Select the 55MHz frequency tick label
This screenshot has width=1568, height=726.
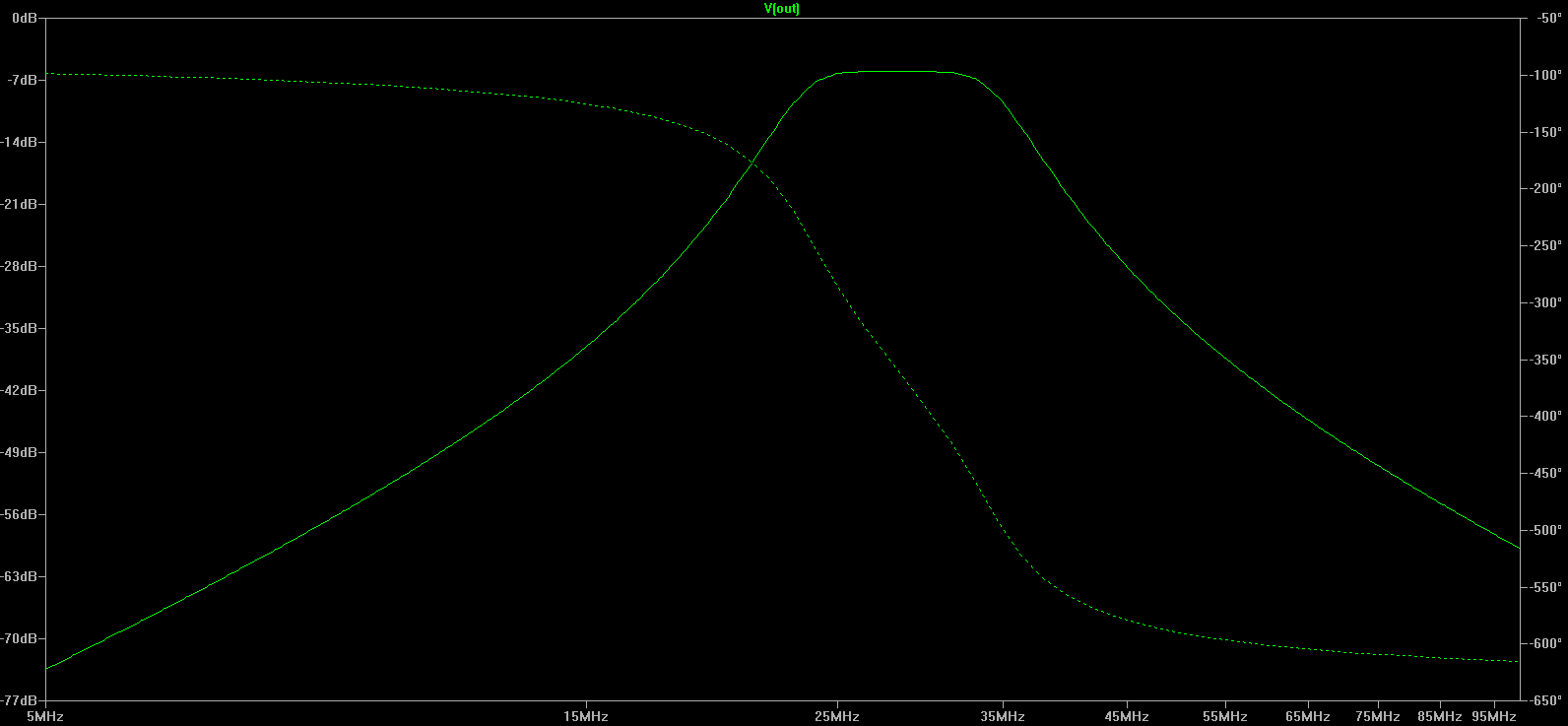click(x=1224, y=716)
